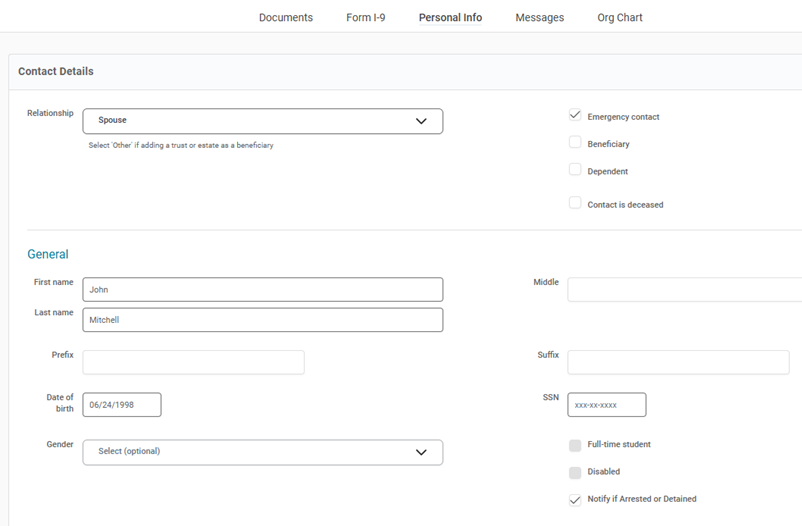Uncheck the Emergency contact checkbox
This screenshot has width=802, height=526.
coord(575,115)
